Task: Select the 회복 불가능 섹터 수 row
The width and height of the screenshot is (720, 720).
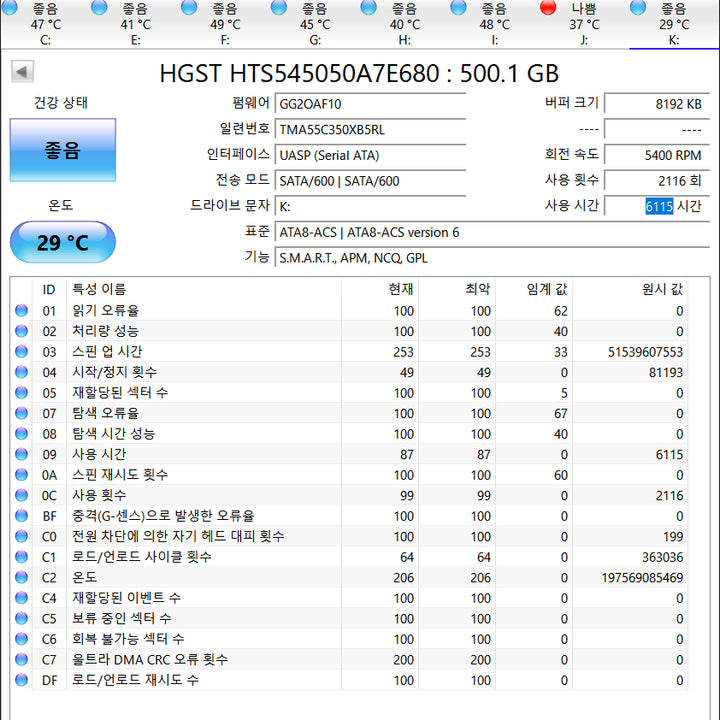Action: point(349,639)
